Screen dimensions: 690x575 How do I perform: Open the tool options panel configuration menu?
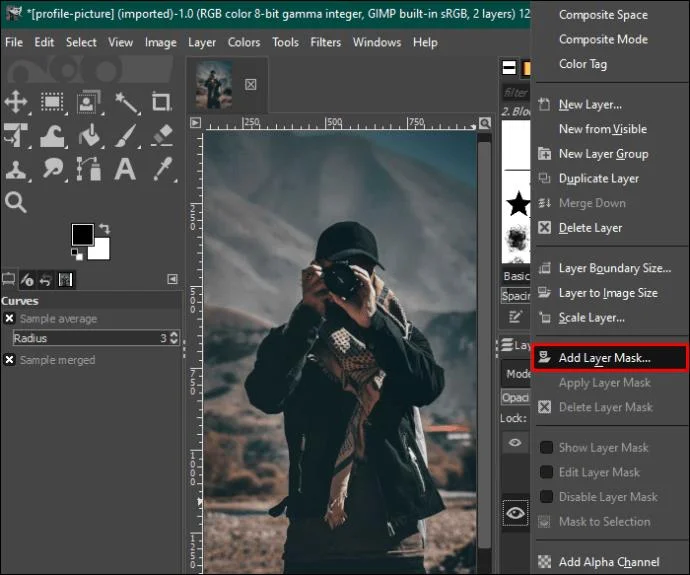click(x=172, y=279)
